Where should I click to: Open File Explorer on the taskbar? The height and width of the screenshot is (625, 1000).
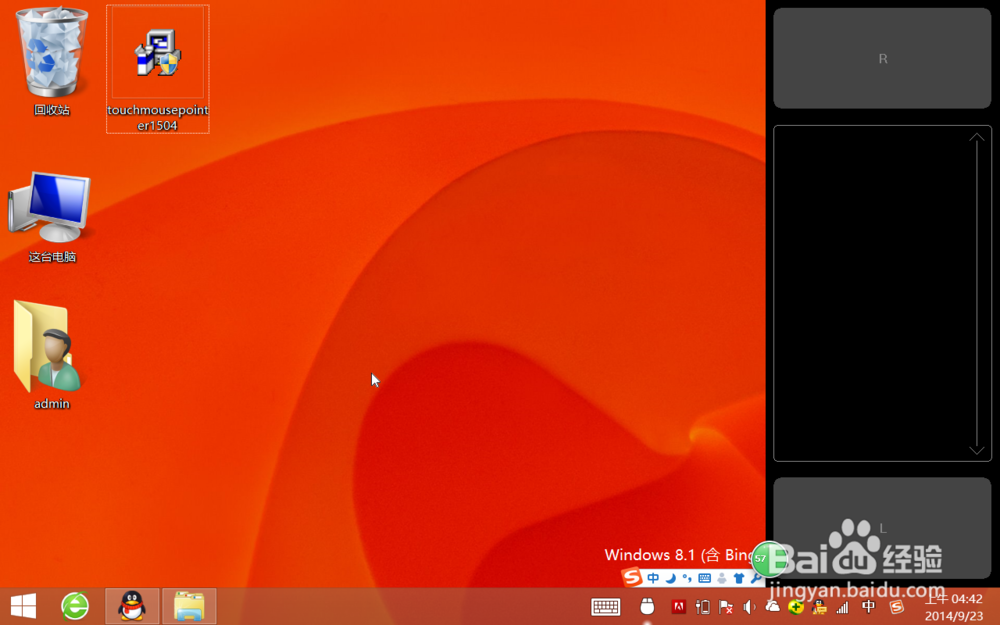tap(189, 606)
